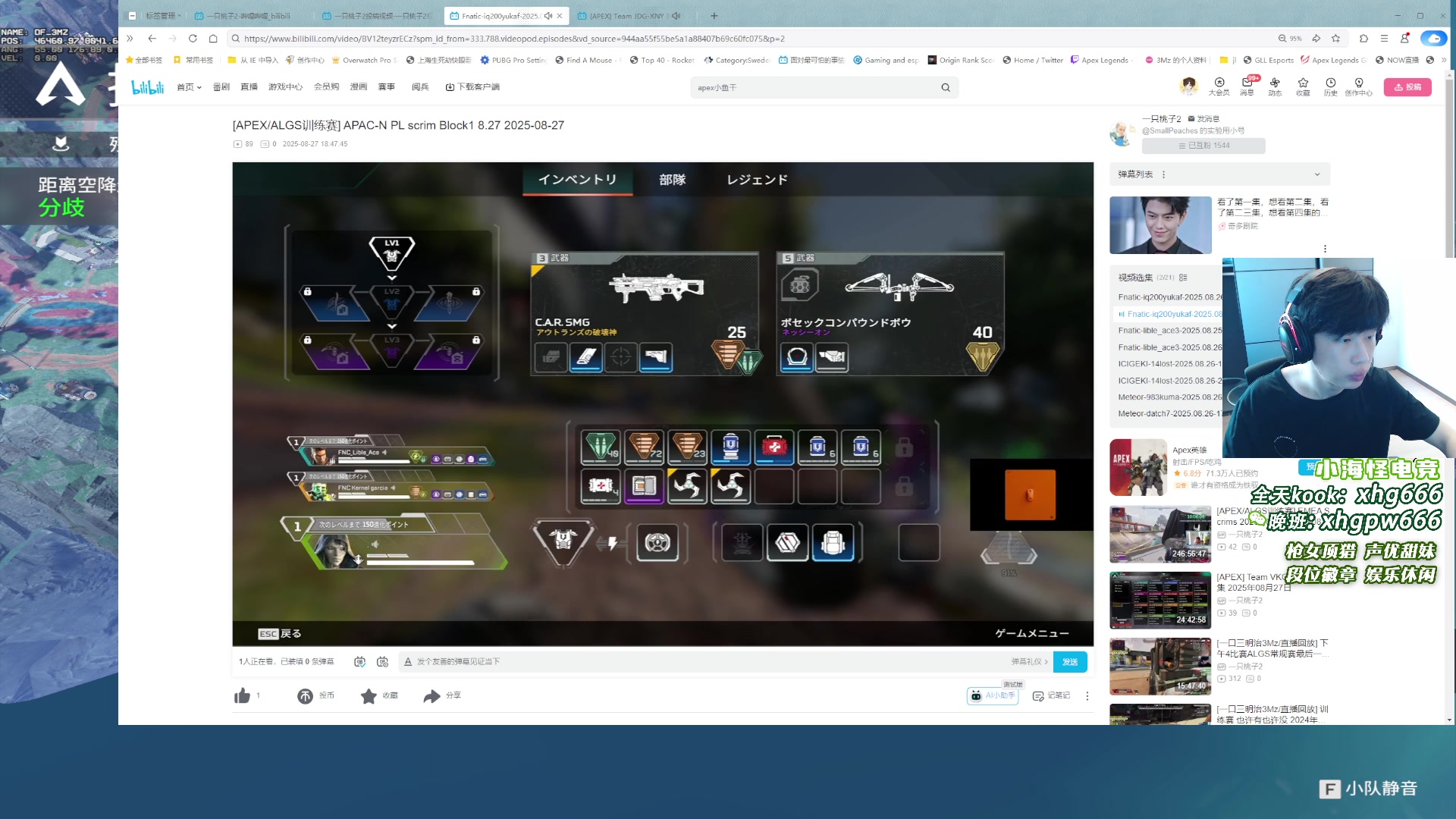The image size is (1456, 819).
Task: Expand browser sidebar double chevron
Action: click(130, 38)
